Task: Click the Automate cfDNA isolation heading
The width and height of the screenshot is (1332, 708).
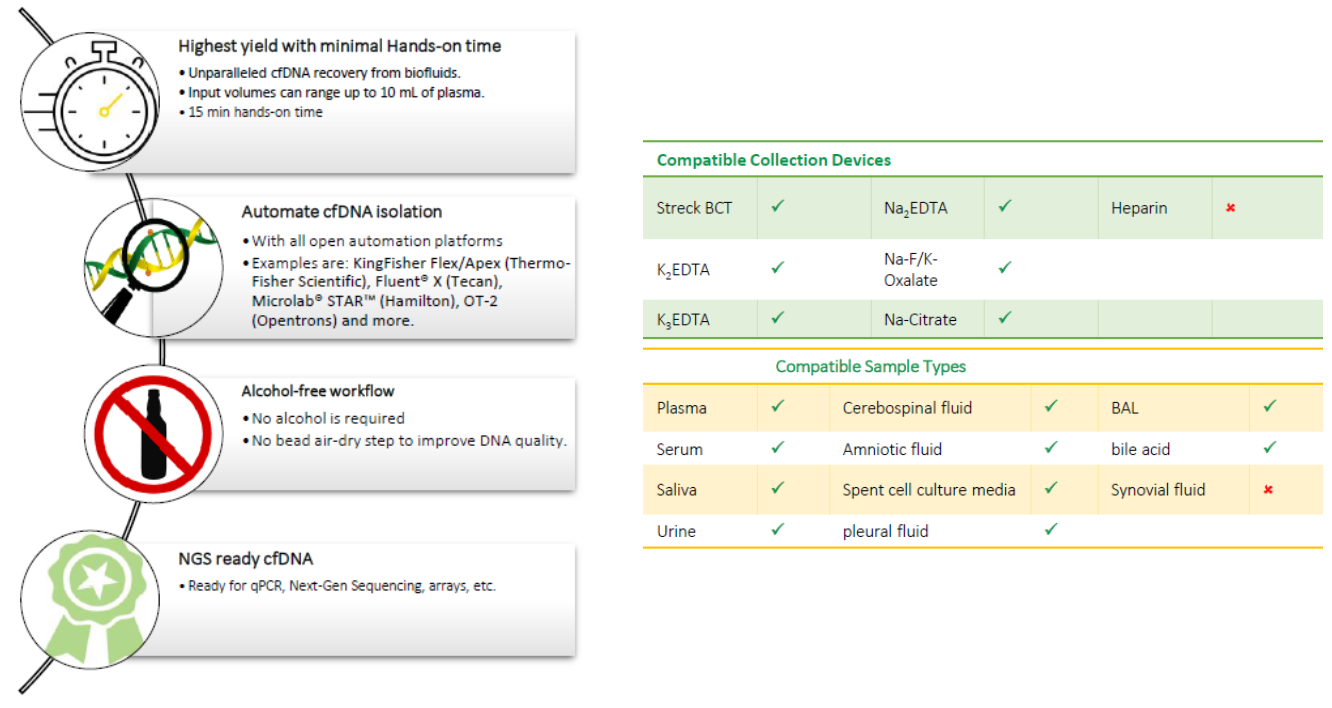Action: click(341, 212)
